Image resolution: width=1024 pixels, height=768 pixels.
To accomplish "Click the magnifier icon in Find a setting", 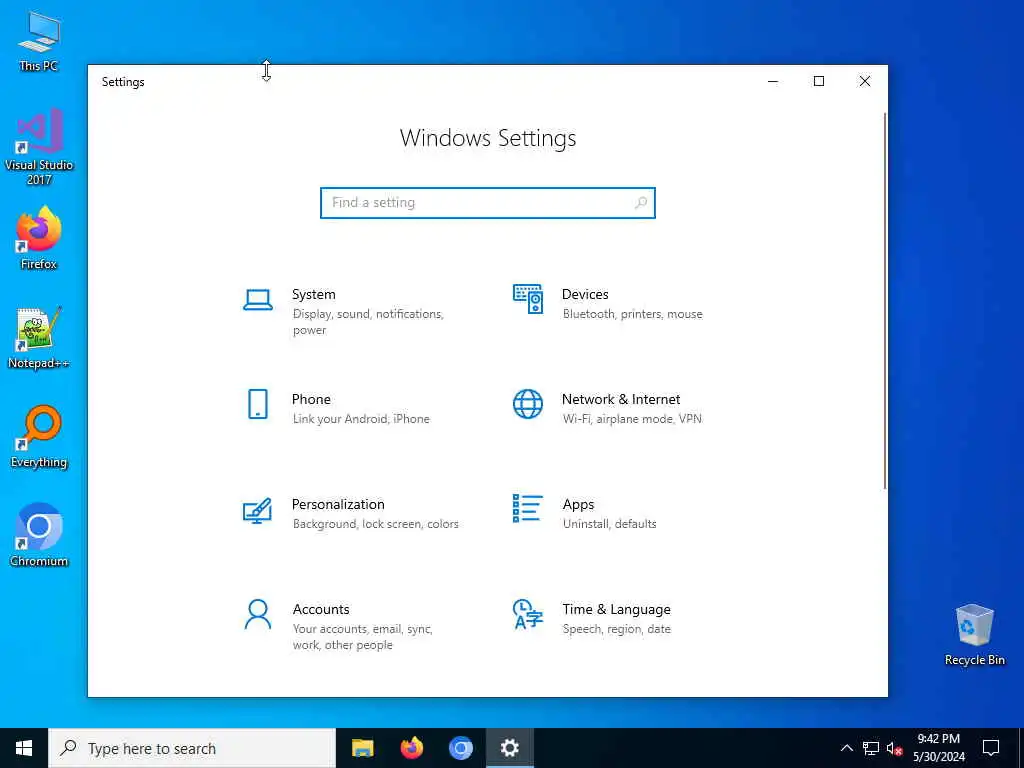I will click(x=641, y=202).
